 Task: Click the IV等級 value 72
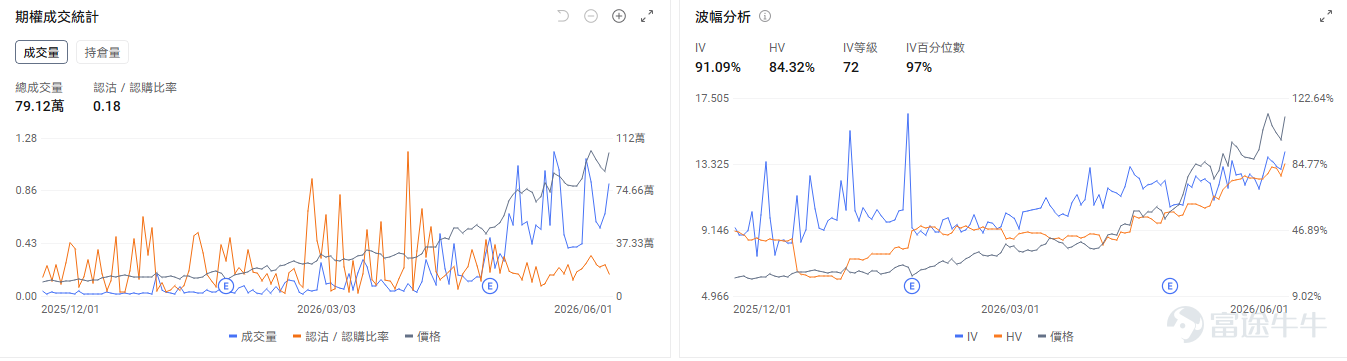(852, 67)
